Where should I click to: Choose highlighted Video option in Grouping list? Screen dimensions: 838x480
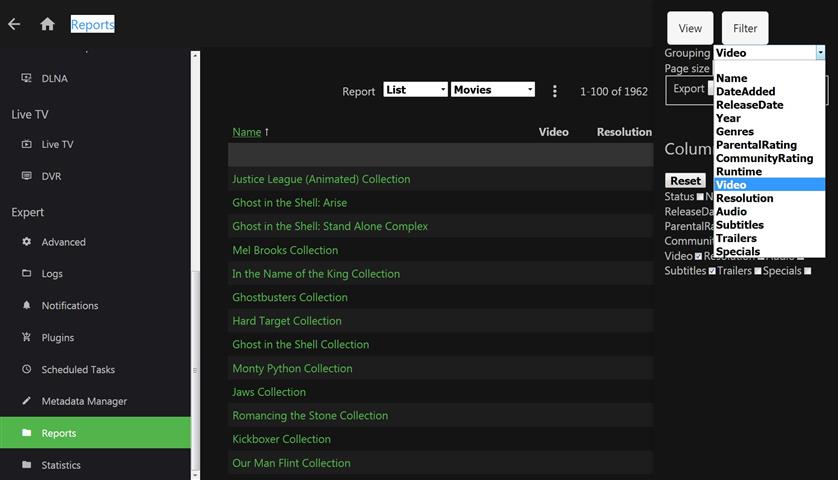(769, 185)
